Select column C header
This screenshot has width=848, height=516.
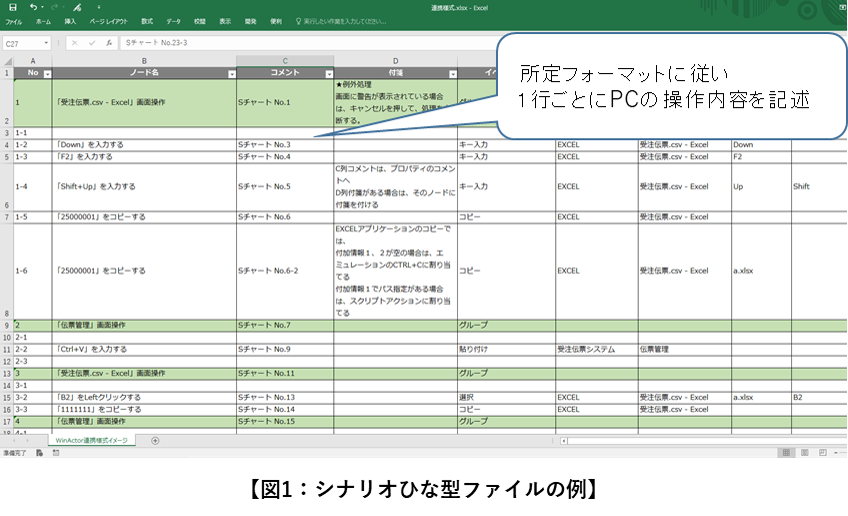click(285, 61)
